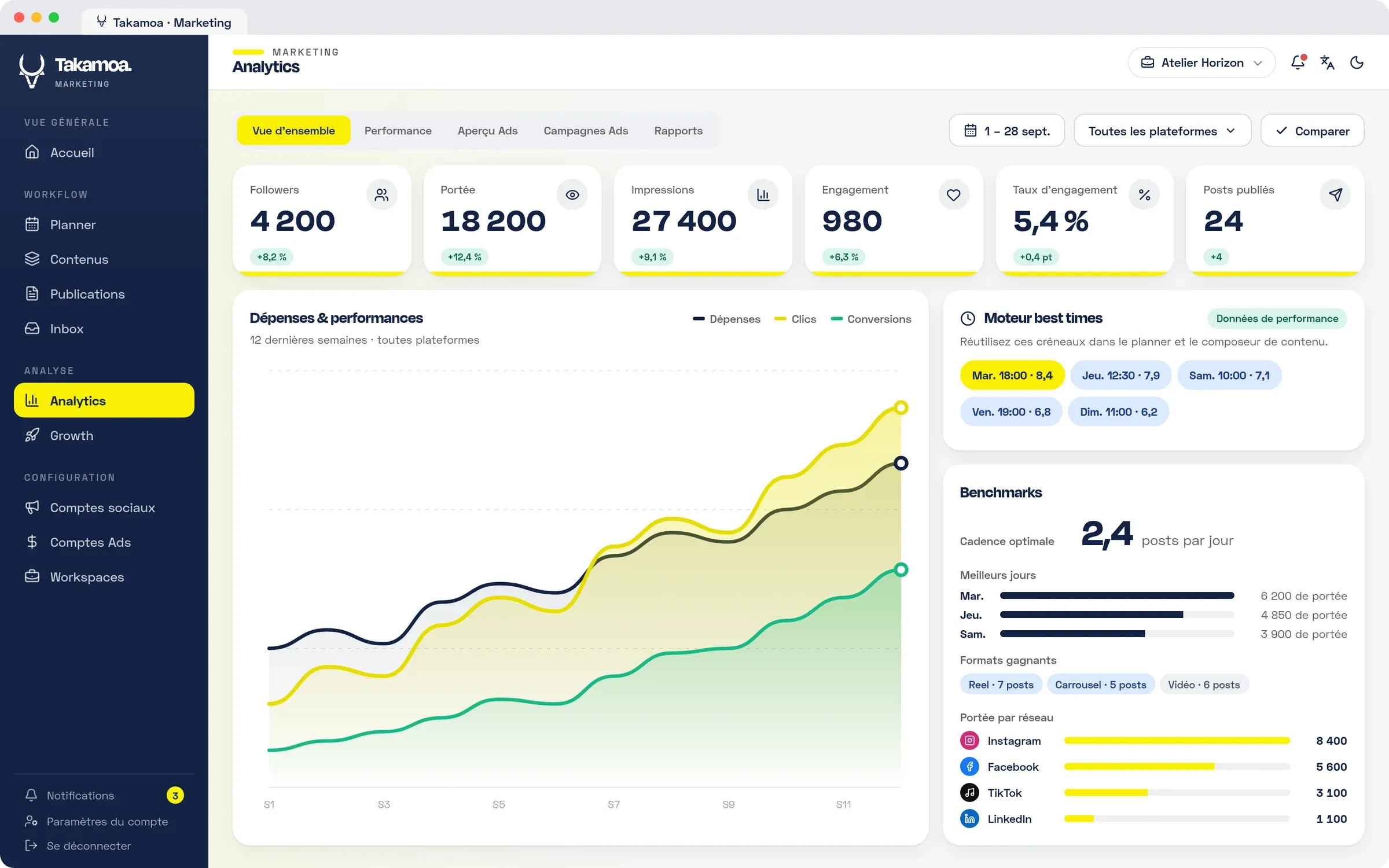The image size is (1389, 868).
Task: Click the Impressions bar chart icon
Action: [763, 195]
